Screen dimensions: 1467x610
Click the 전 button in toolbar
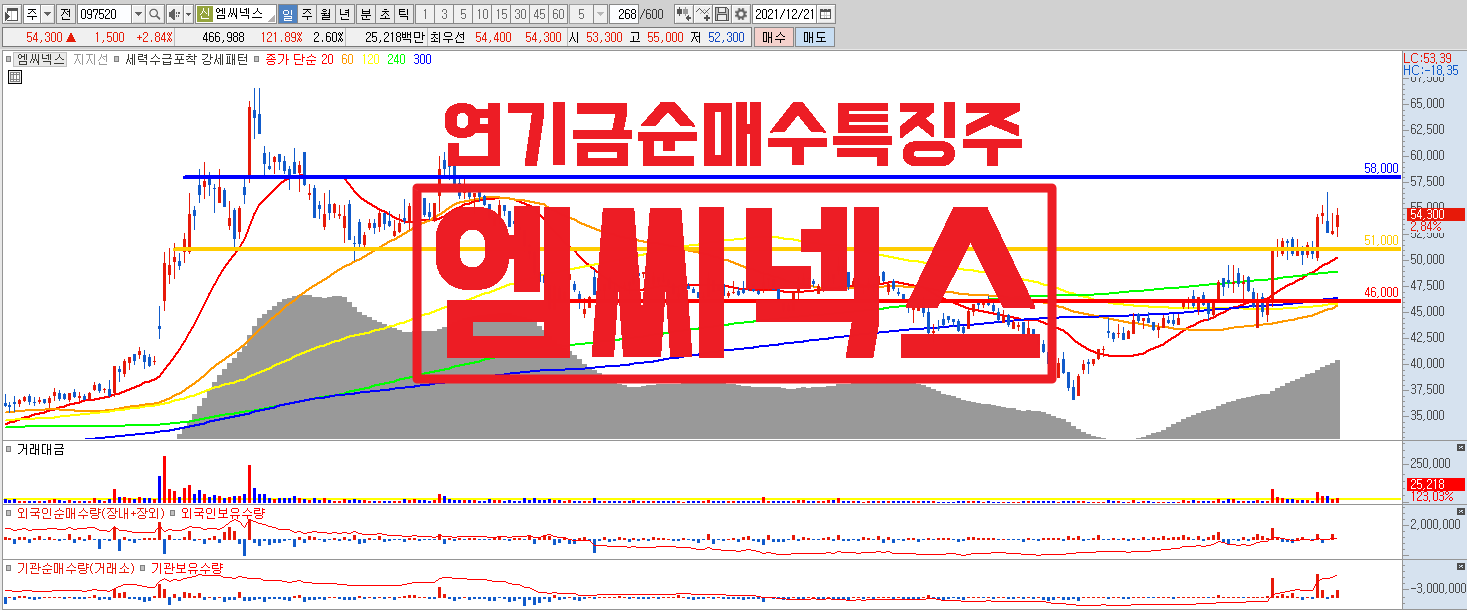tap(66, 14)
